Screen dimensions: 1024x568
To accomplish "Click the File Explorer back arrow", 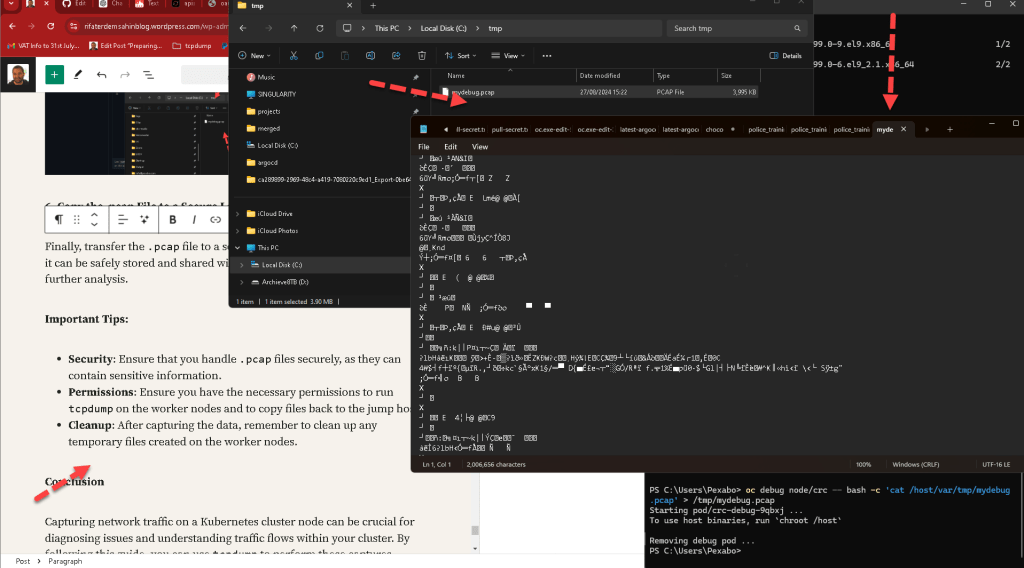I will 243,28.
